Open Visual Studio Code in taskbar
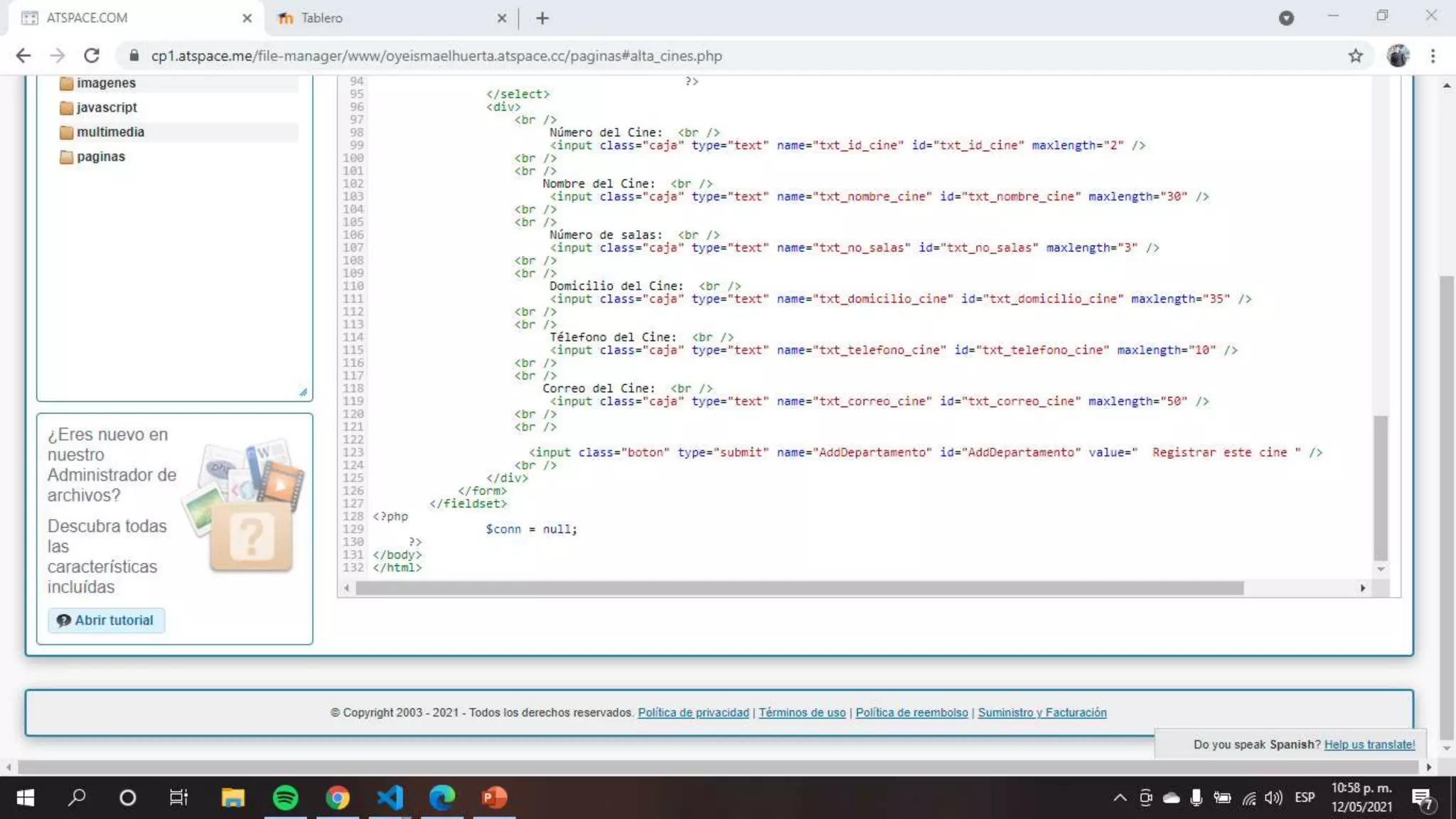 [x=390, y=798]
